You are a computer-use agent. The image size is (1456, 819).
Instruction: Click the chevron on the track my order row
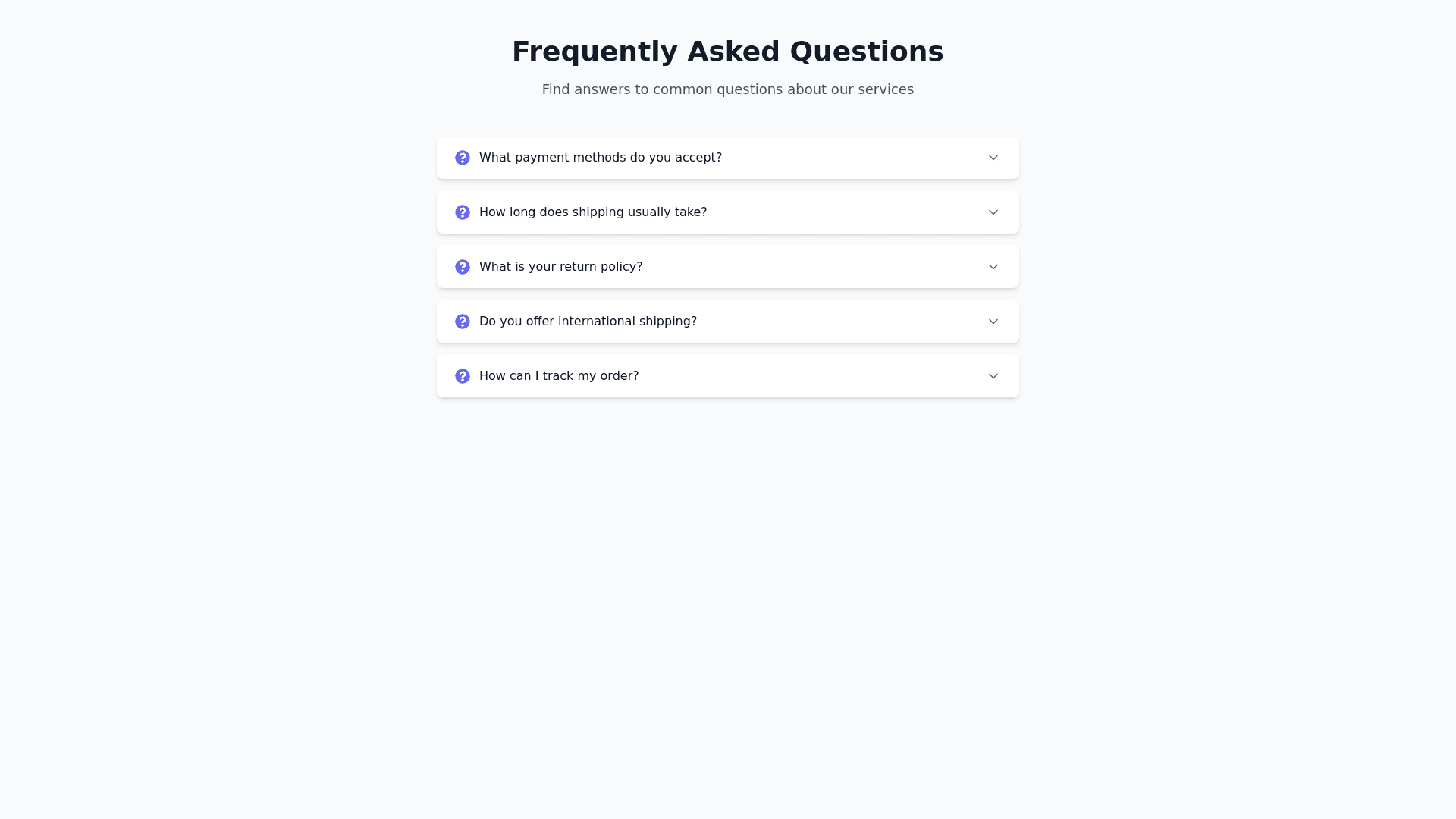[x=993, y=376]
